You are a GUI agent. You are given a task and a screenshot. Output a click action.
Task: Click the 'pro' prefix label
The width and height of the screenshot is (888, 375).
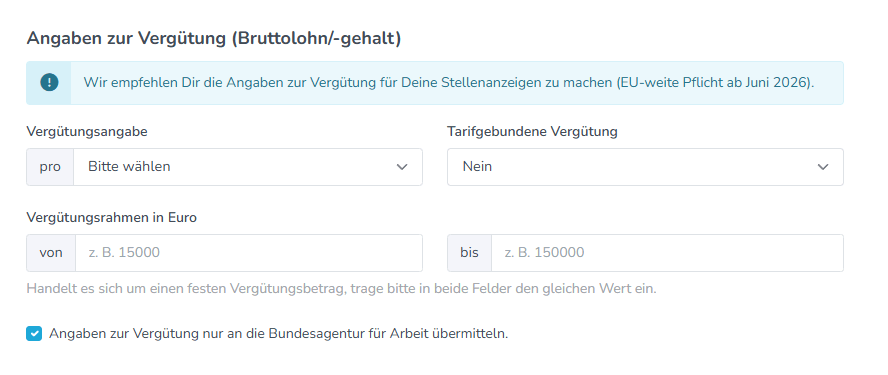point(50,167)
